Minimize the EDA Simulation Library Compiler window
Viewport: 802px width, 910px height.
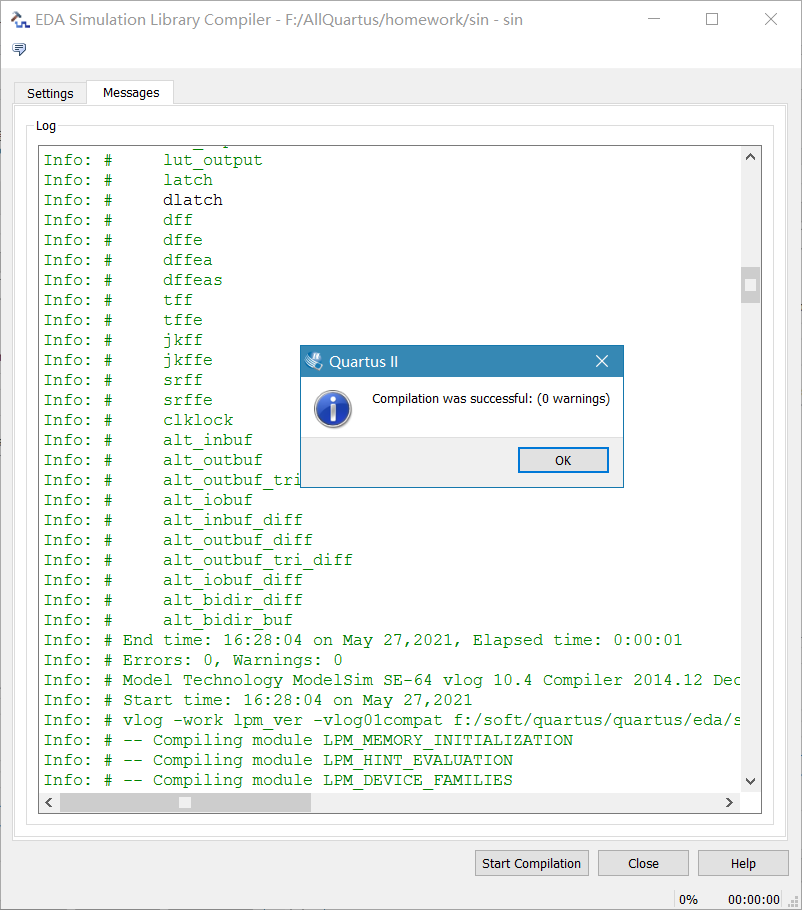click(654, 20)
